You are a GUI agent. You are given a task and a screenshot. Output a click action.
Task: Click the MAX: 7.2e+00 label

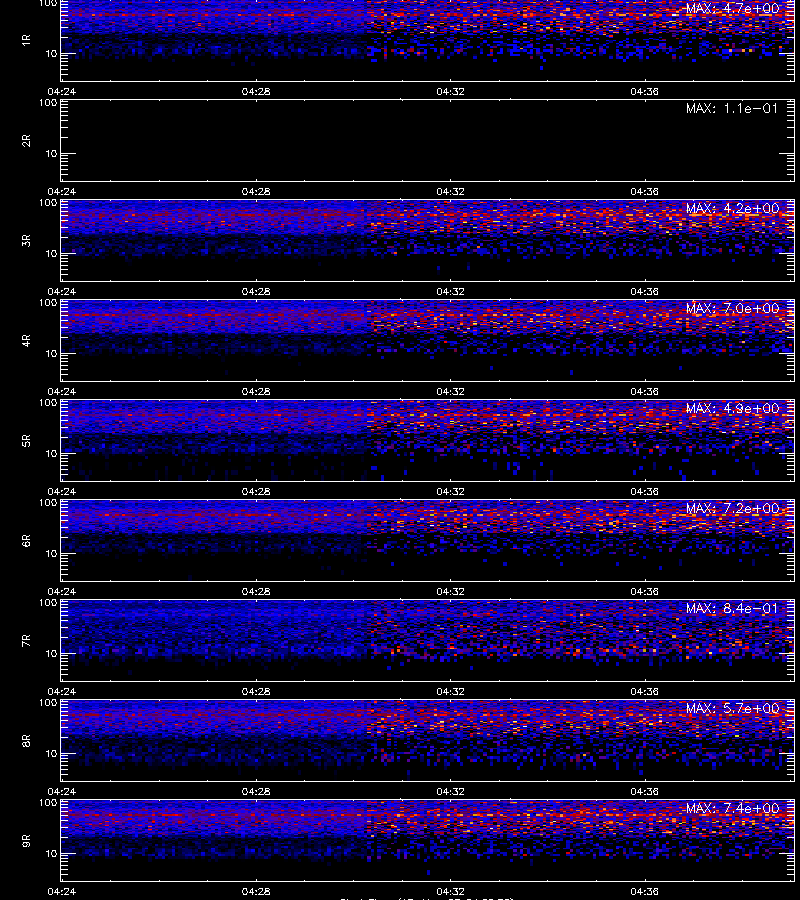pos(732,509)
